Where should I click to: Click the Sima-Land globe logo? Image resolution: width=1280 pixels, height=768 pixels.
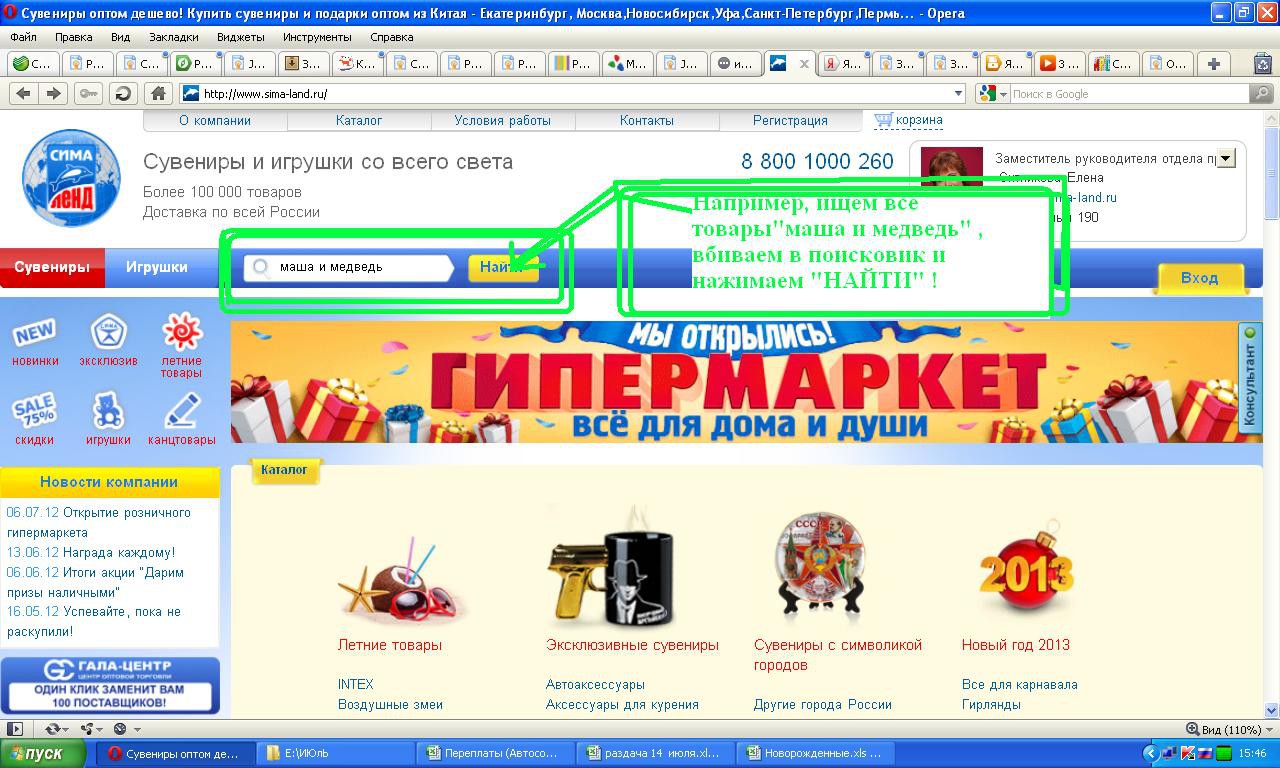(x=71, y=177)
